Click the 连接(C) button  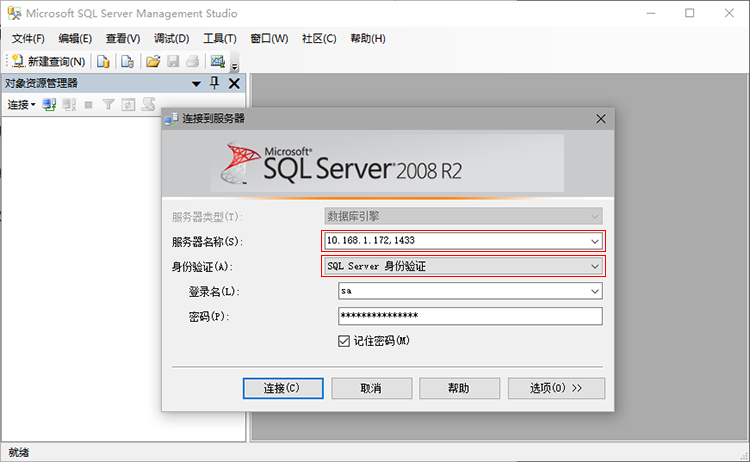(280, 388)
